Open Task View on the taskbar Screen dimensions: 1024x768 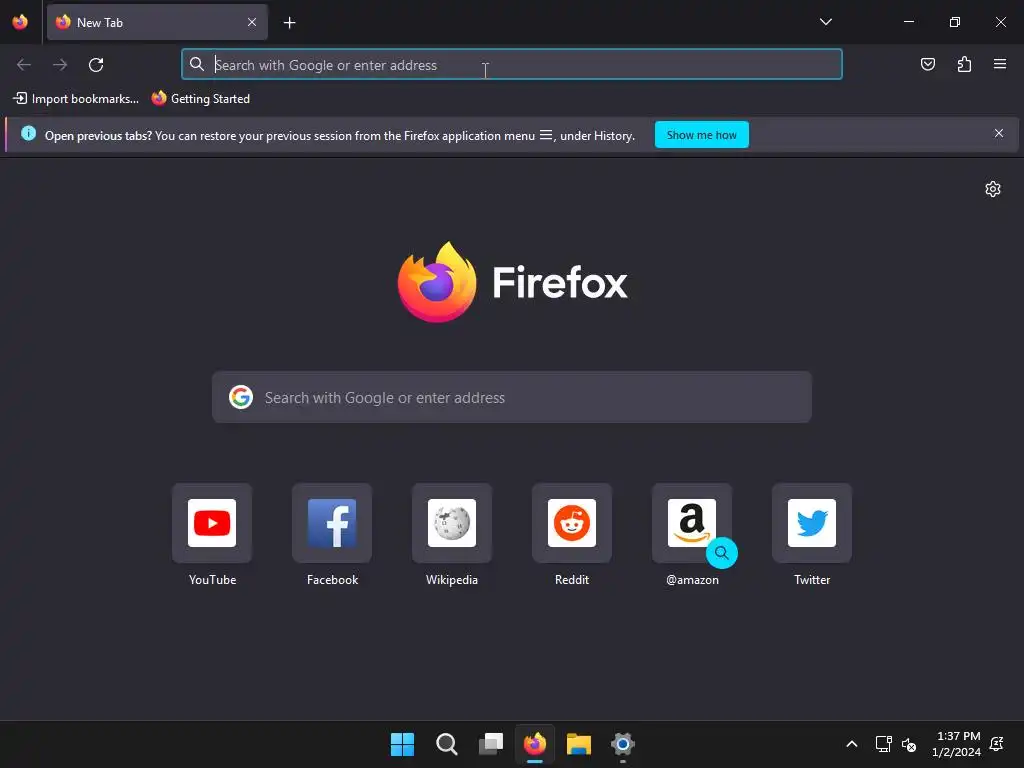(x=490, y=744)
